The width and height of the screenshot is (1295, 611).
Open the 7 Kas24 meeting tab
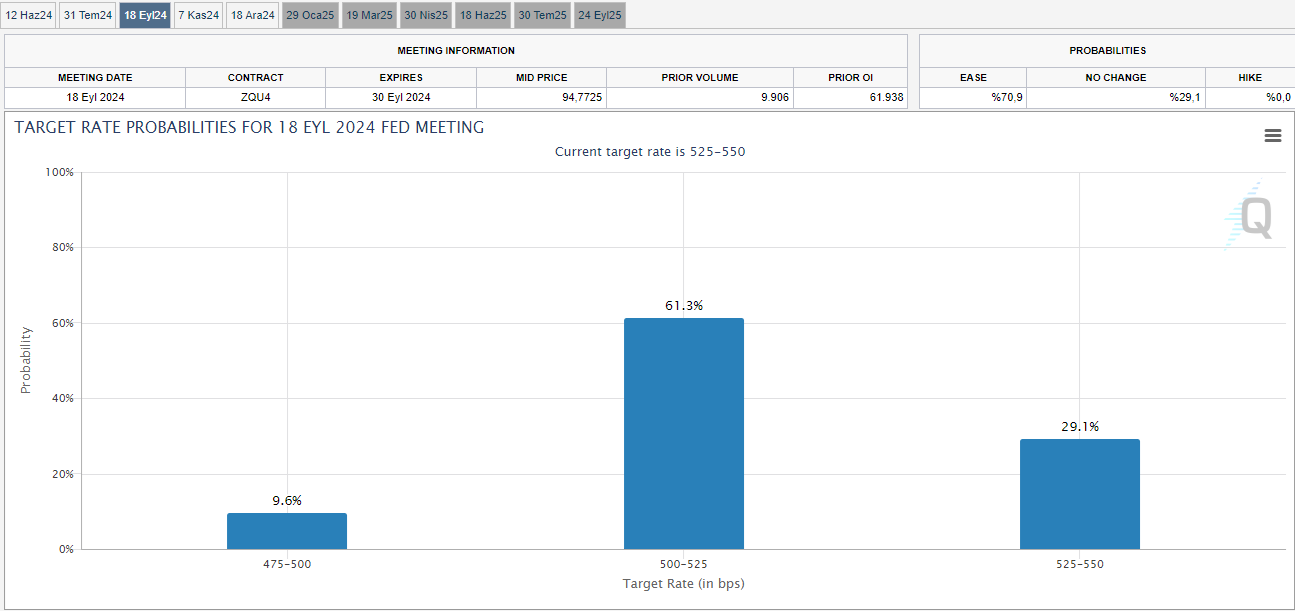(x=198, y=15)
